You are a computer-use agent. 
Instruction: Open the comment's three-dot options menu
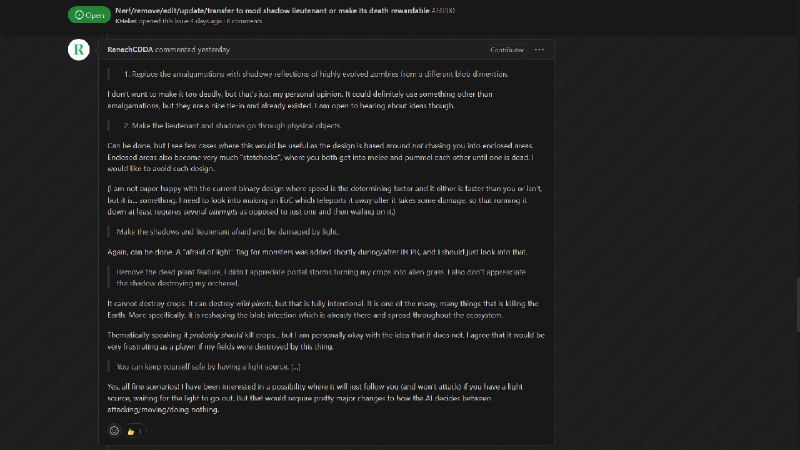point(539,49)
